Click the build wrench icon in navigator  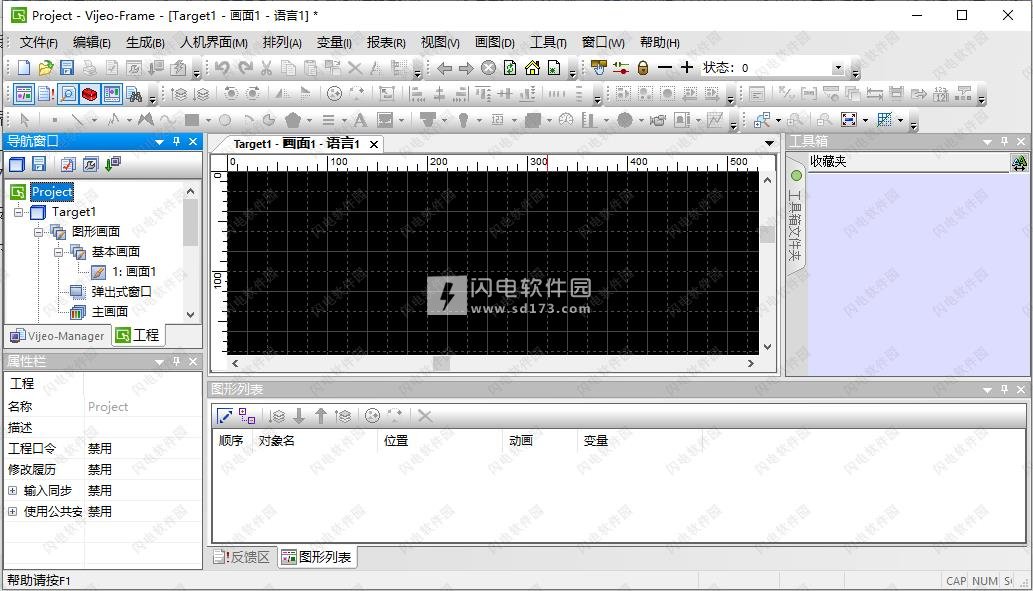pos(90,164)
